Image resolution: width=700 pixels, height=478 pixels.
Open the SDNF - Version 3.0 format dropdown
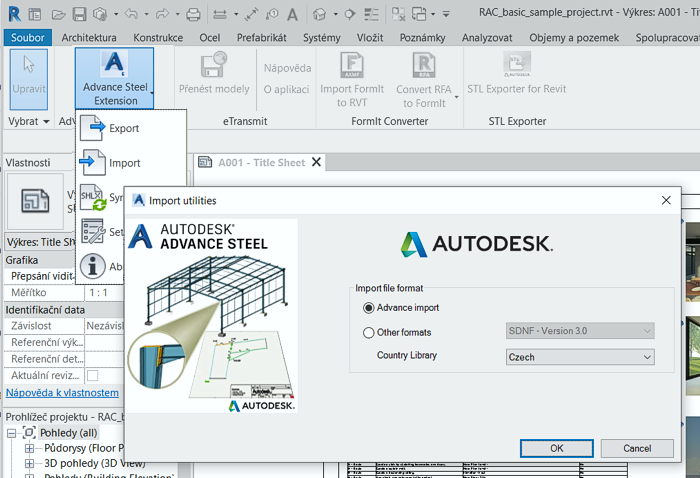pos(580,331)
